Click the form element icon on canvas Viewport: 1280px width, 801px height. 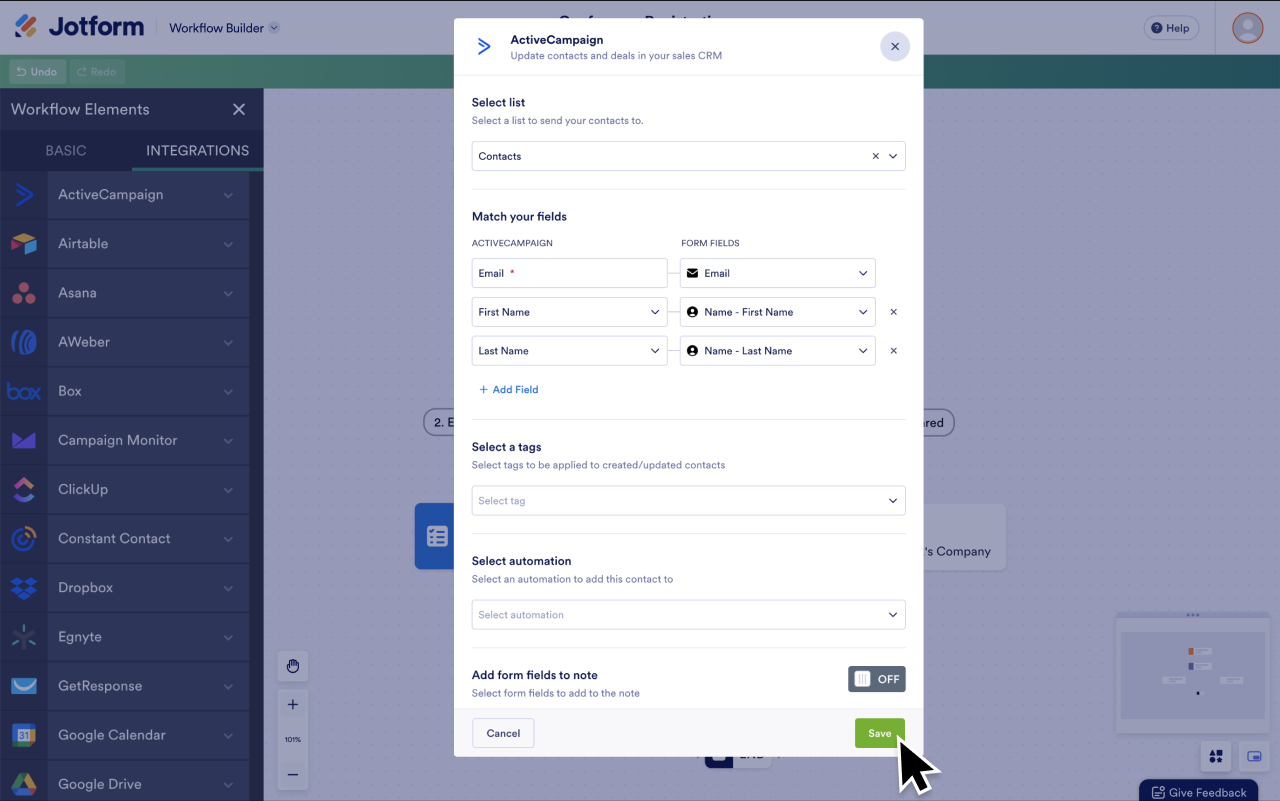(x=437, y=537)
